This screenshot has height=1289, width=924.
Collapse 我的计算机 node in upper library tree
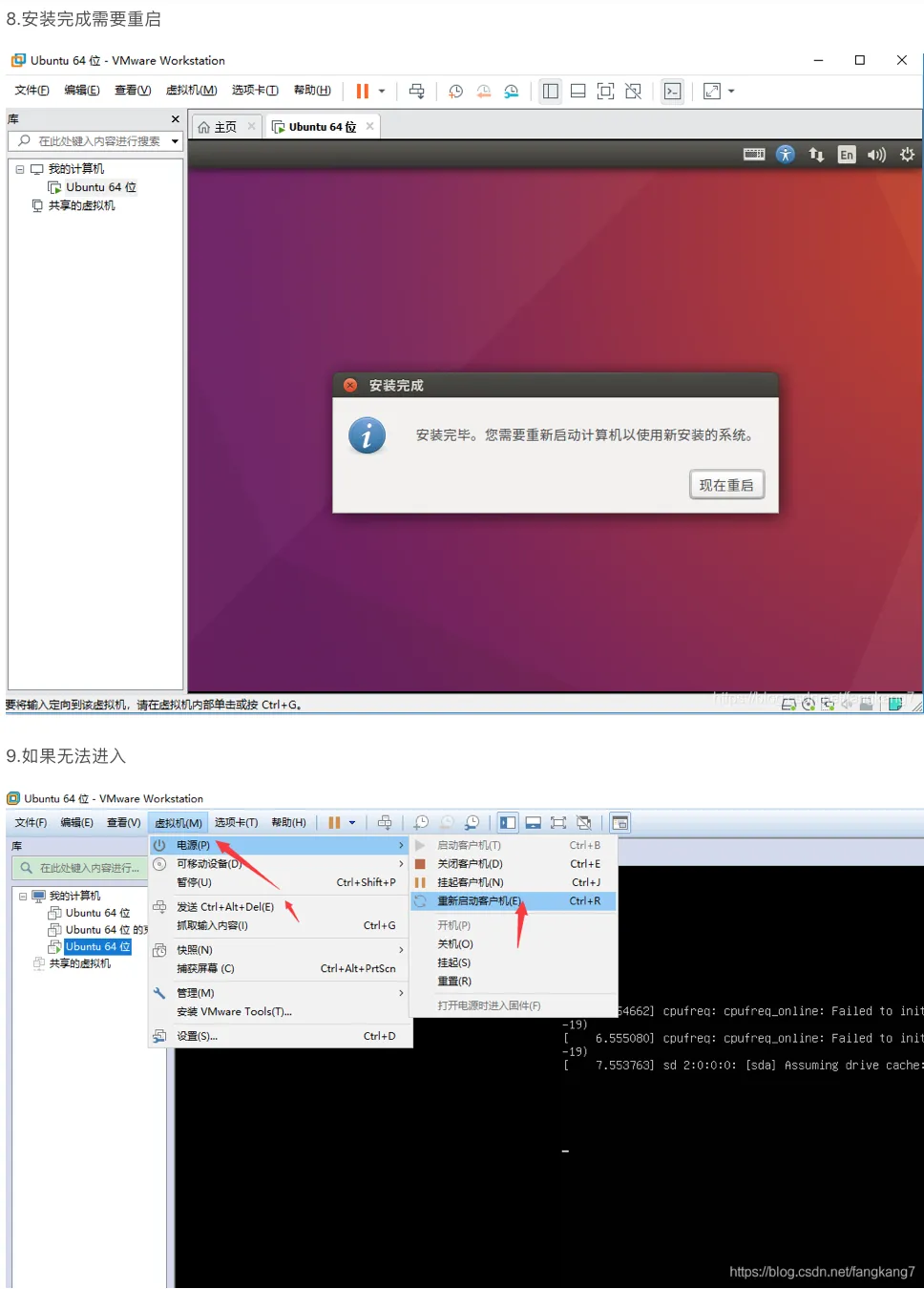pyautogui.click(x=20, y=169)
